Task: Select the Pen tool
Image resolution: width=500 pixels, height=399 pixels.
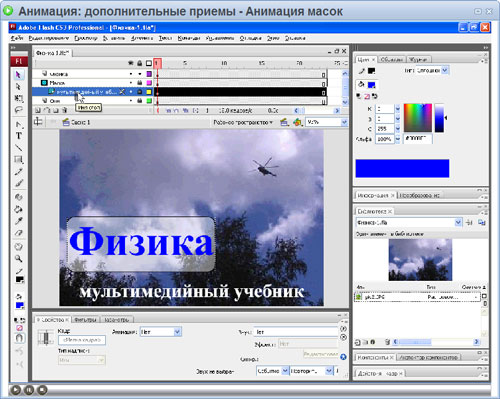Action: click(x=18, y=125)
